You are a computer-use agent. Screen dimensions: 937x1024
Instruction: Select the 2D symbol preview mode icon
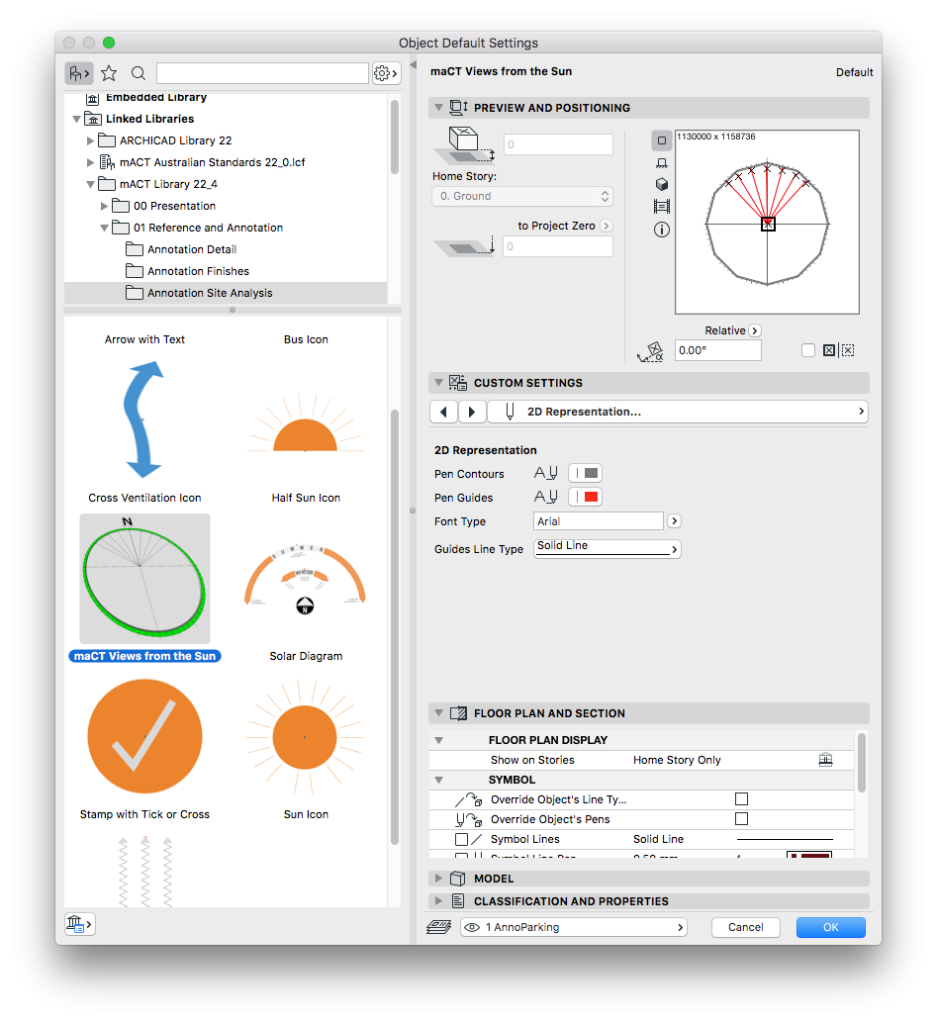coord(661,140)
